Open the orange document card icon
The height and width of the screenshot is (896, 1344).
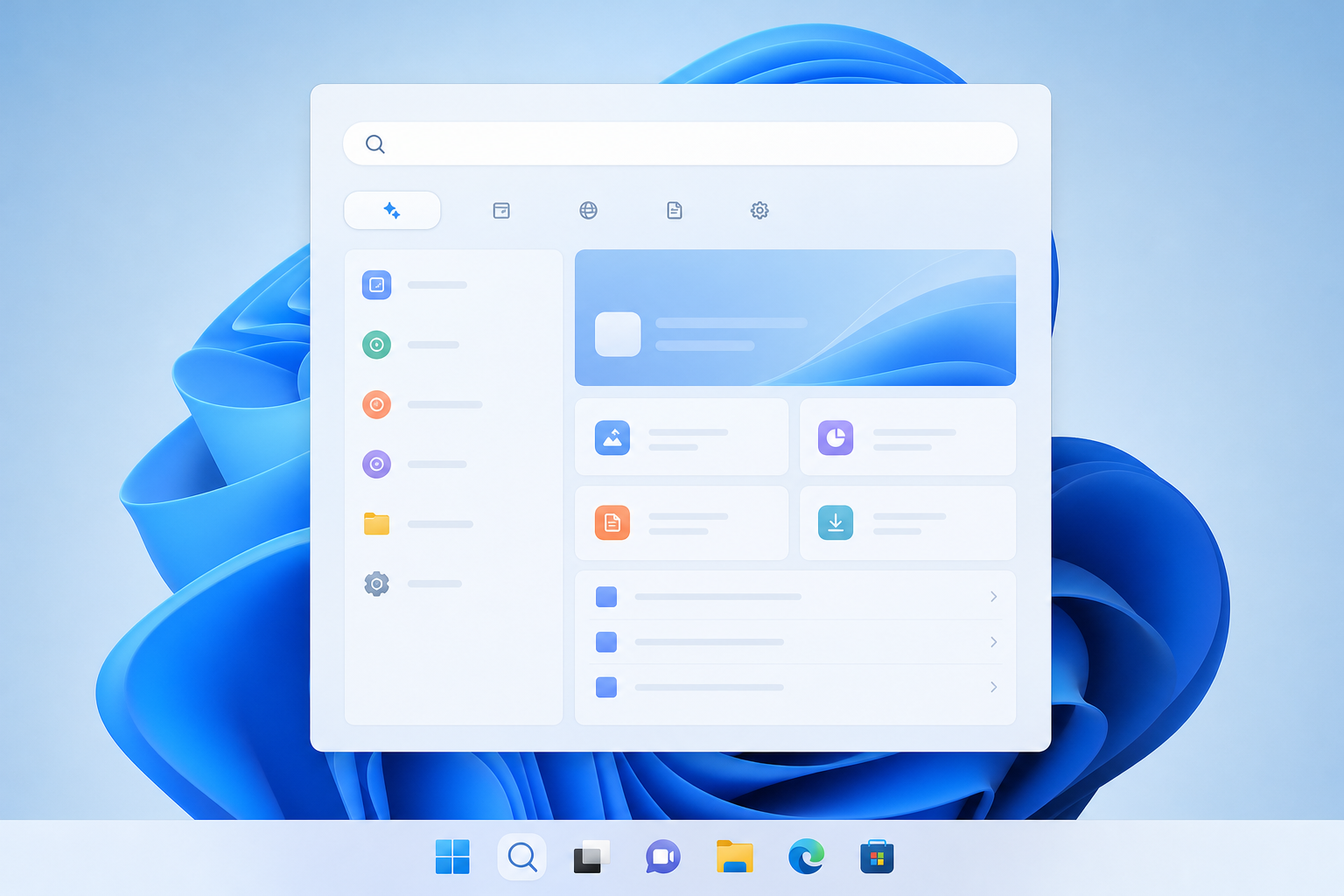coord(612,522)
